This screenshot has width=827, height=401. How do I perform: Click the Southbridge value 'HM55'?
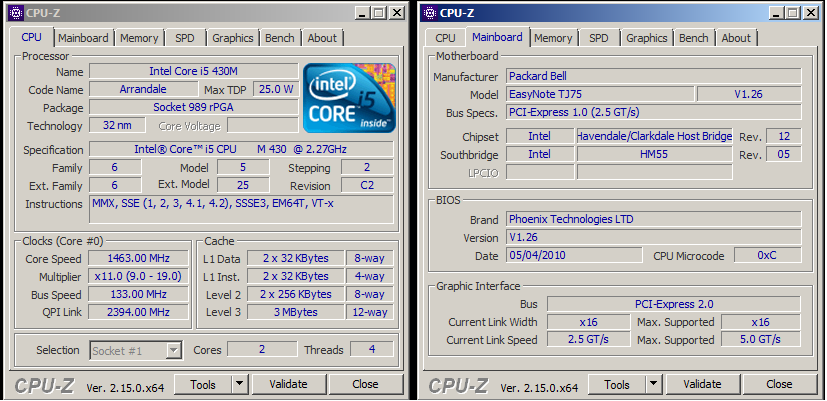[655, 154]
